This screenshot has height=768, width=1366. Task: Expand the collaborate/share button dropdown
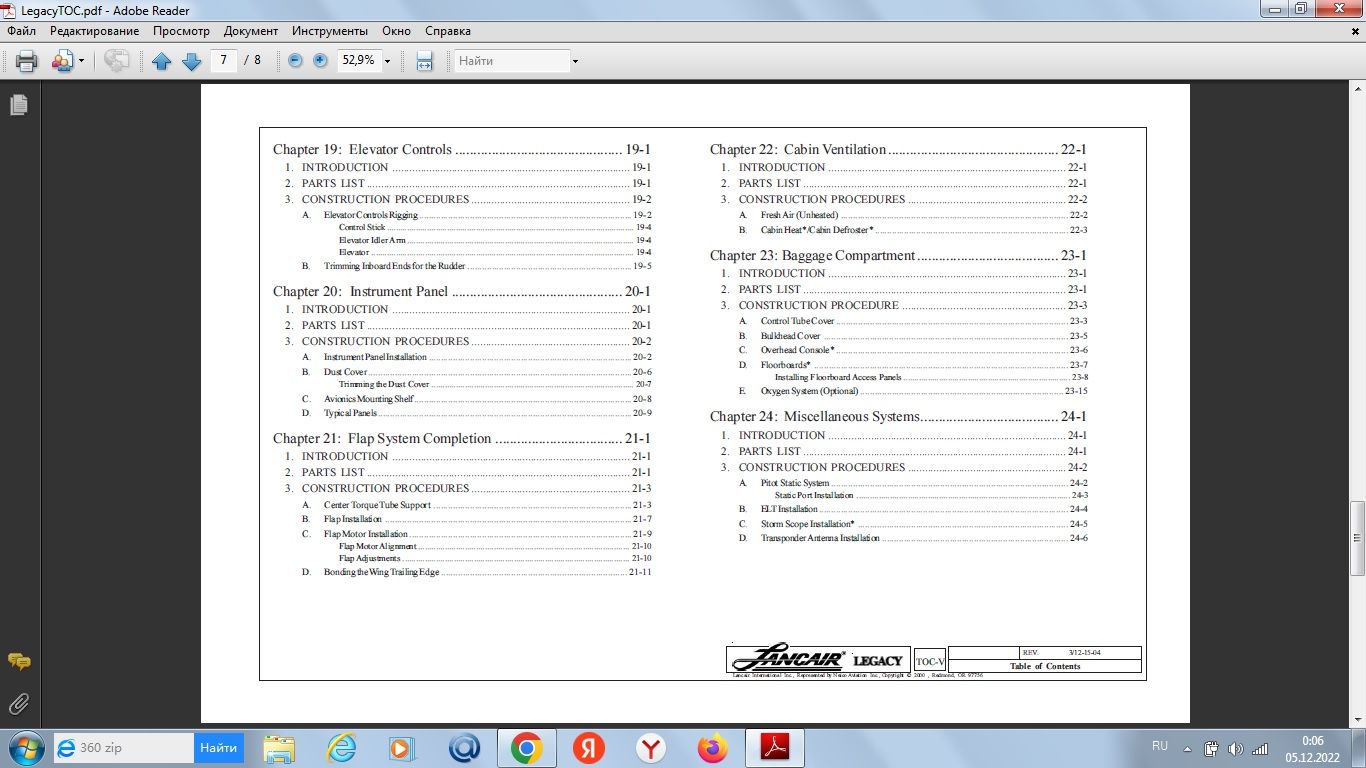coord(80,61)
